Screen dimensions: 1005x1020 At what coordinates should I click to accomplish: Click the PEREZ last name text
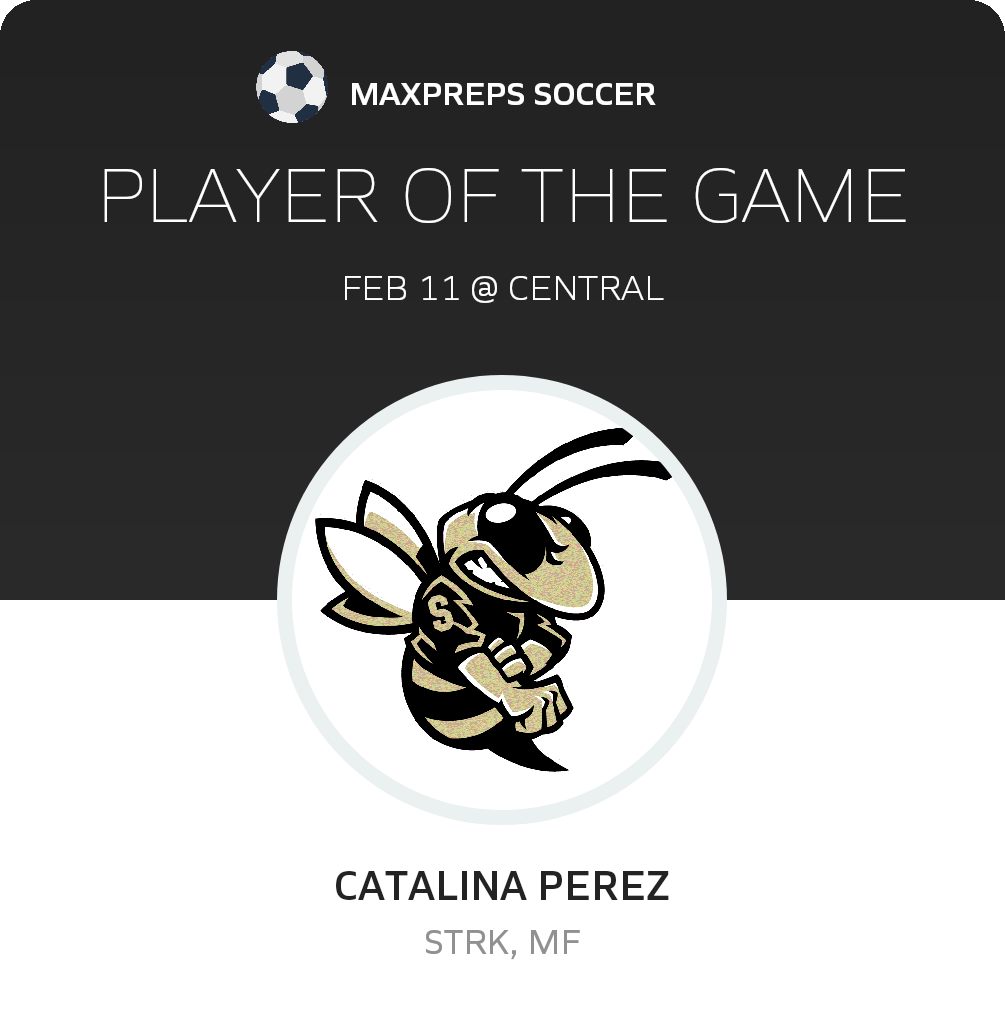pyautogui.click(x=604, y=886)
